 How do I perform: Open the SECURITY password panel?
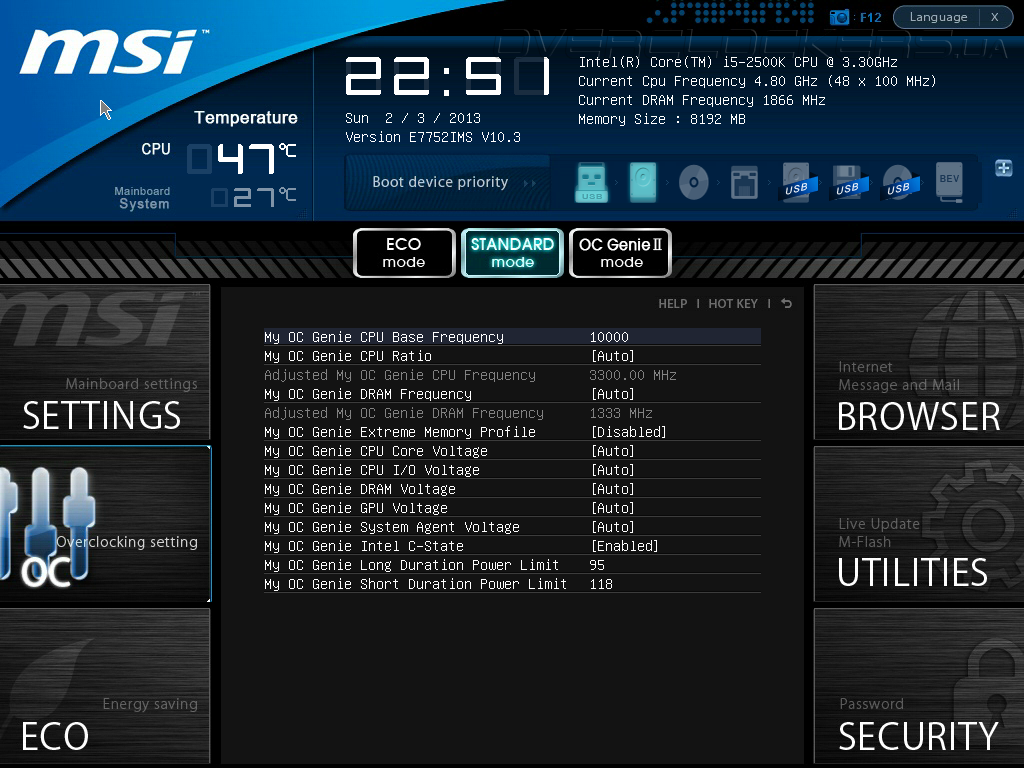919,686
